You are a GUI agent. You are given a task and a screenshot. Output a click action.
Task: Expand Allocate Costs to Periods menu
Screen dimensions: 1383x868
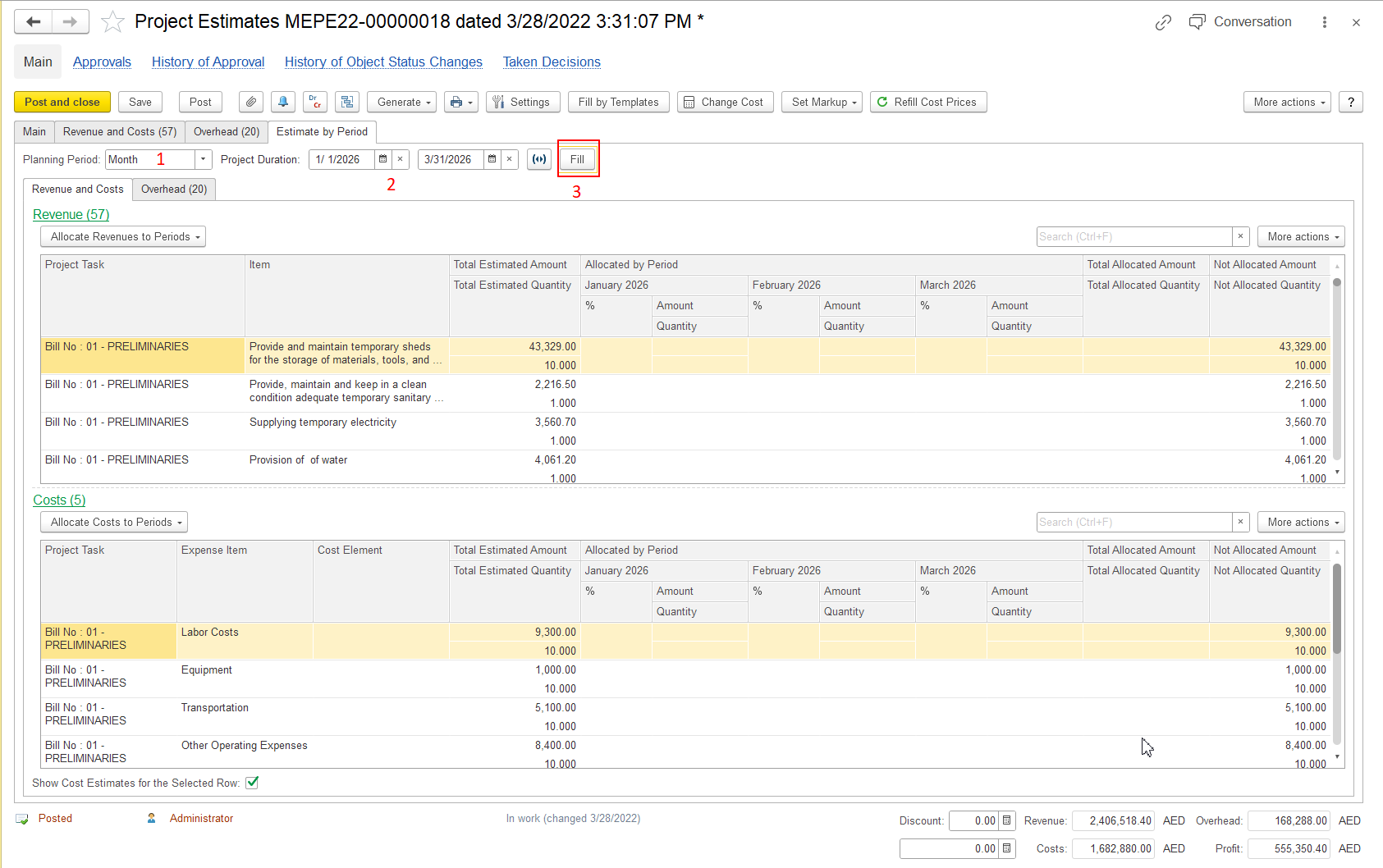click(x=114, y=522)
